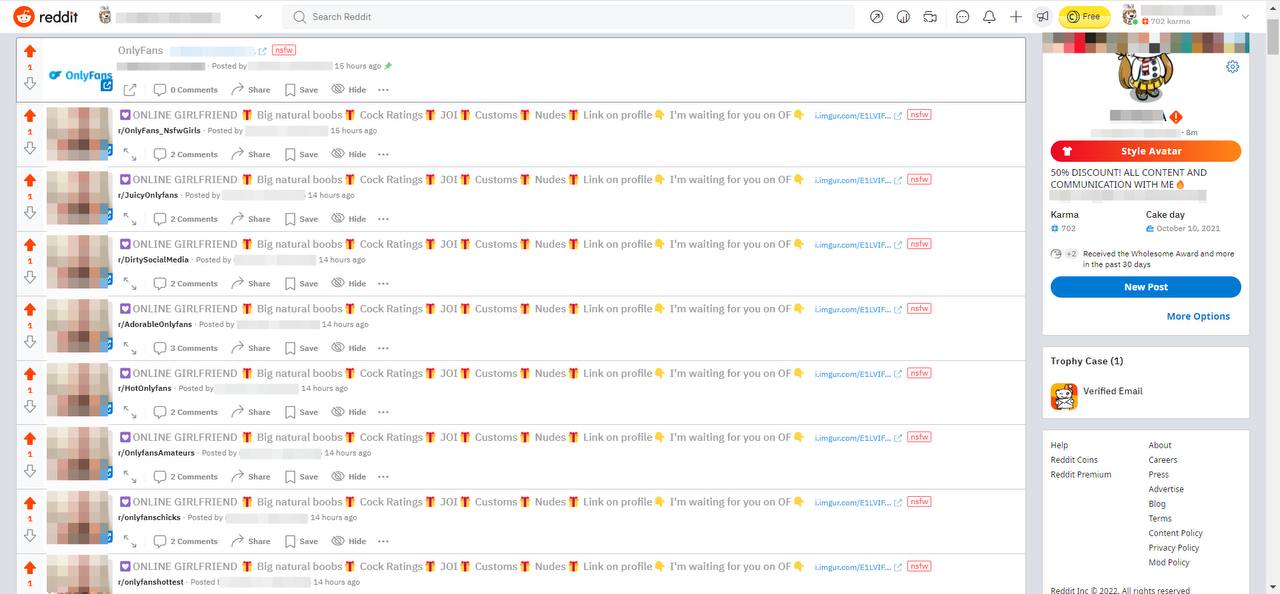1280x594 pixels.
Task: Open the r/JuicyOnlyfans post thumbnail
Action: pos(80,196)
